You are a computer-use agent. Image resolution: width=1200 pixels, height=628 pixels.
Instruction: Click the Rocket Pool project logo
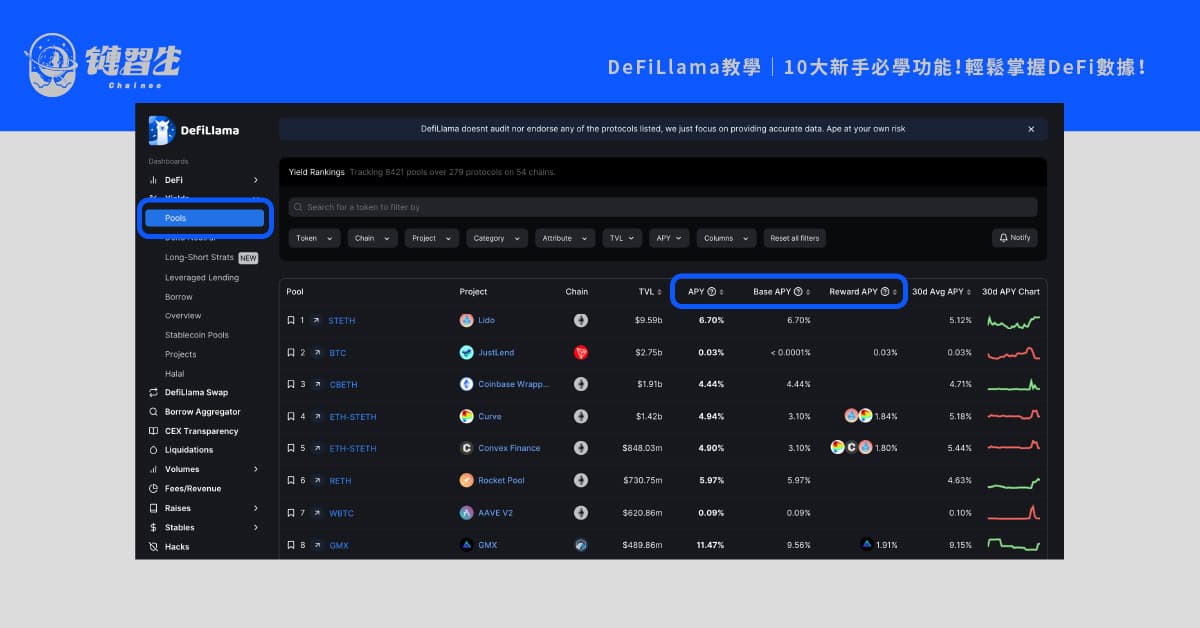coord(466,481)
